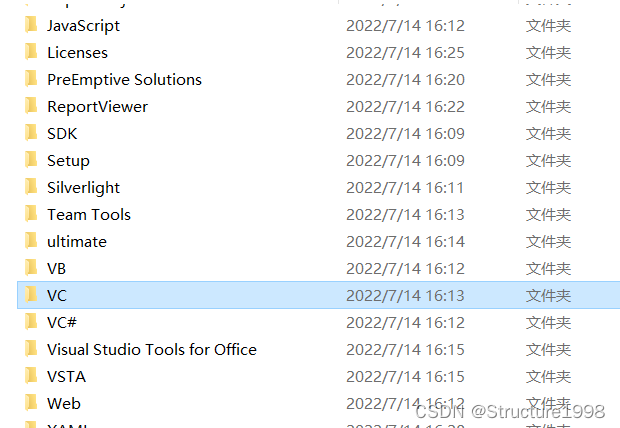This screenshot has height=428, width=620.
Task: Click the VC# folder icon
Action: 31,322
